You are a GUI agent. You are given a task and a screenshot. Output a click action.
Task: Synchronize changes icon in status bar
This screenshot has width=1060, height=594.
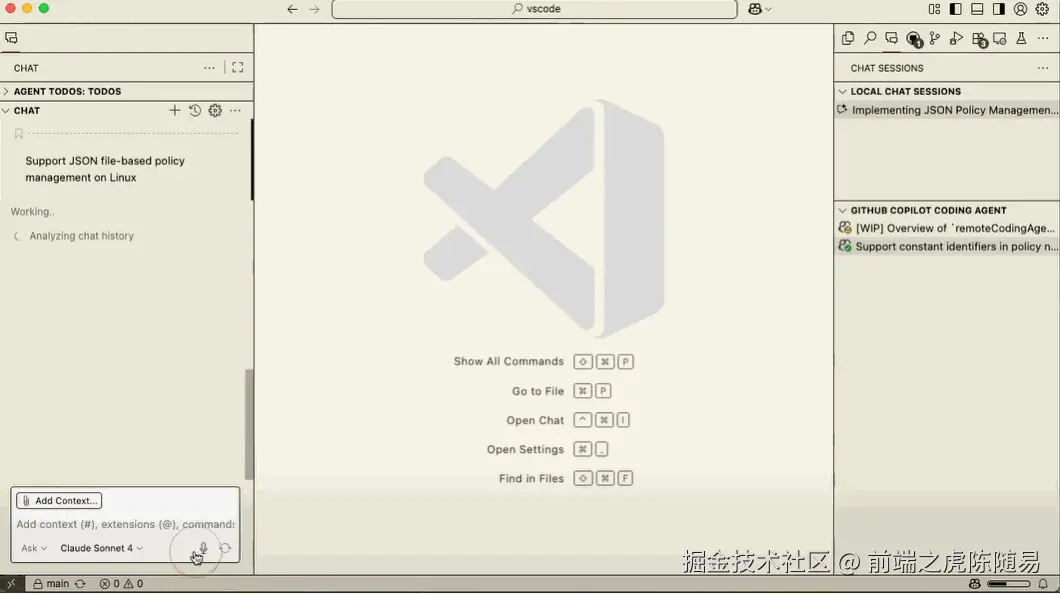tap(80, 584)
